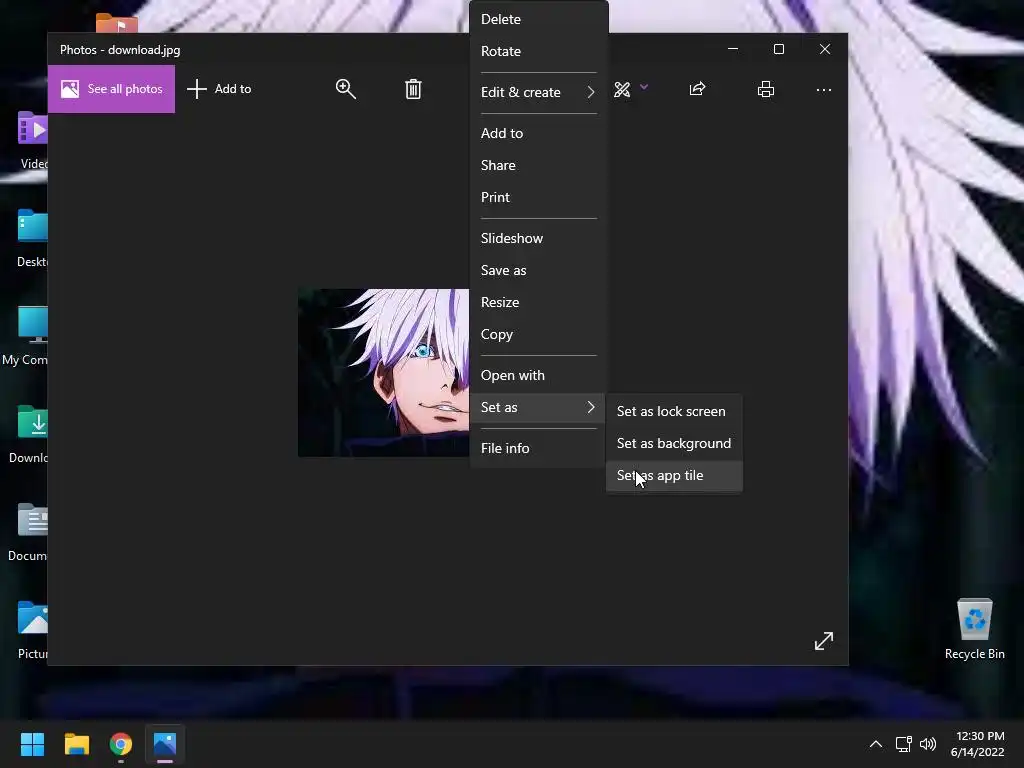Open Documents folder desktop icon
Viewport: 1024px width, 768px height.
[29, 532]
